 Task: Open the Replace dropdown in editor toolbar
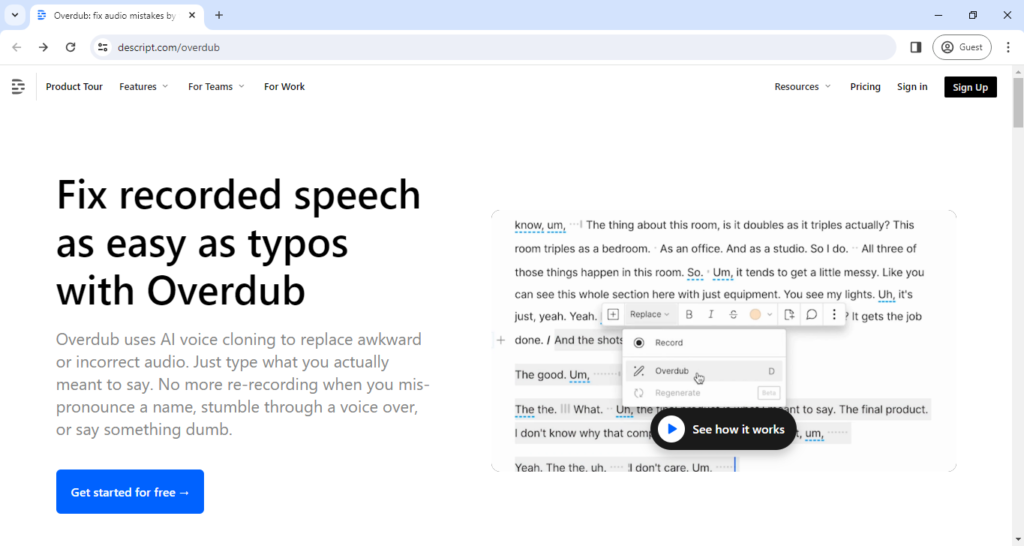pyautogui.click(x=650, y=315)
